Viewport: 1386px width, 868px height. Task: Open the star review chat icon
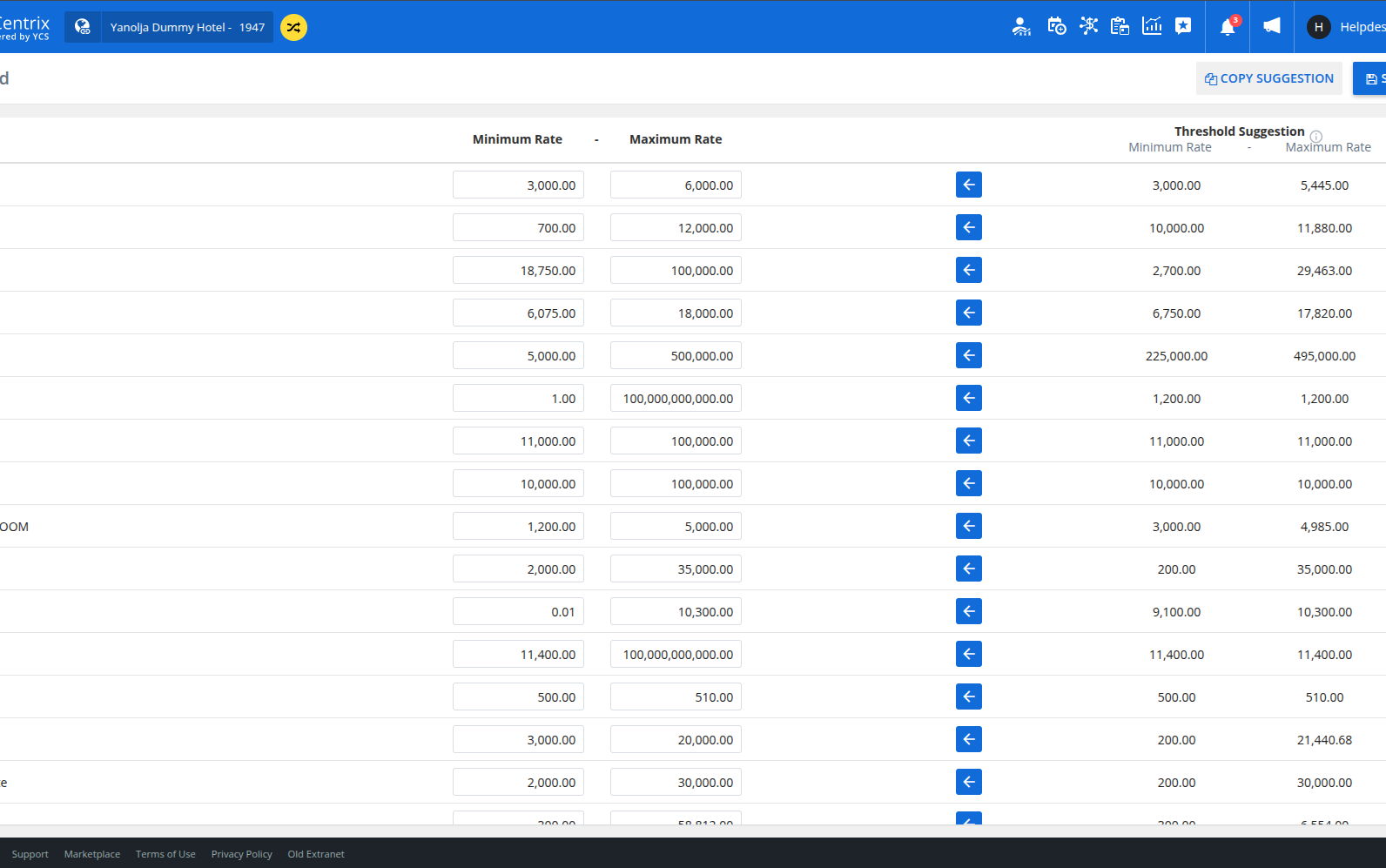click(1183, 26)
